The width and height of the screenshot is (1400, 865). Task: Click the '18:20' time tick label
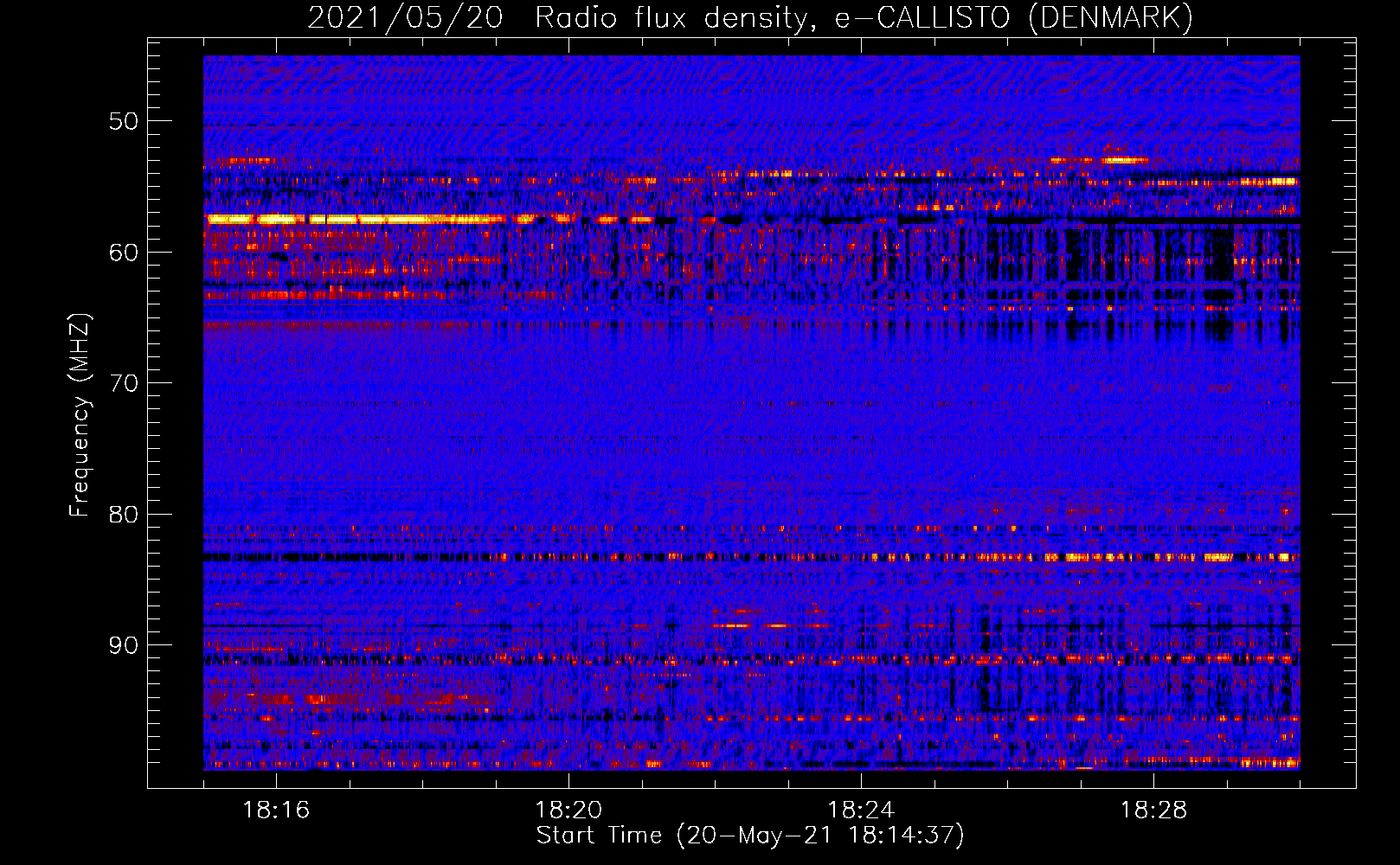click(x=568, y=811)
